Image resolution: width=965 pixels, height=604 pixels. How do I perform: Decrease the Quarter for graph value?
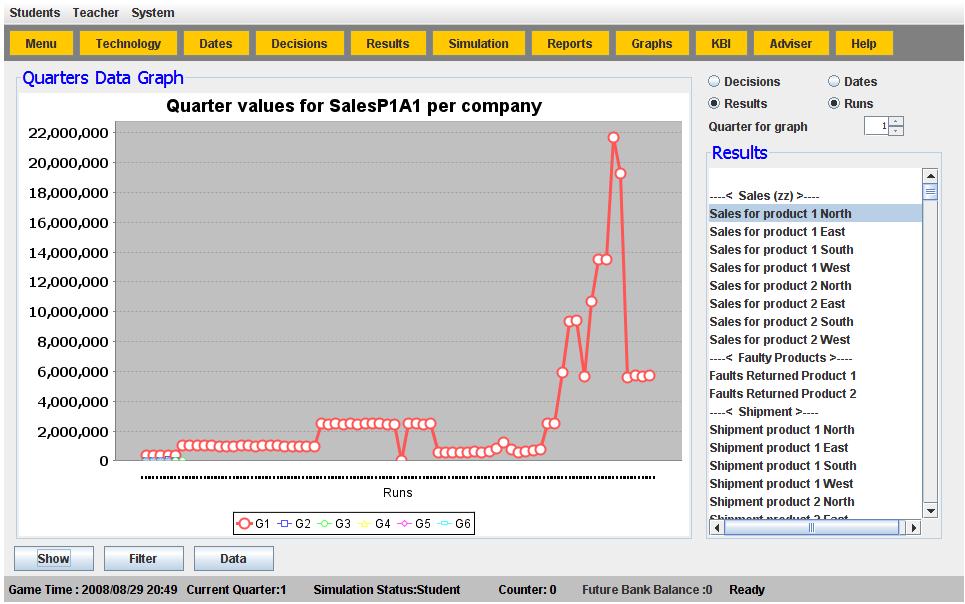tap(896, 131)
